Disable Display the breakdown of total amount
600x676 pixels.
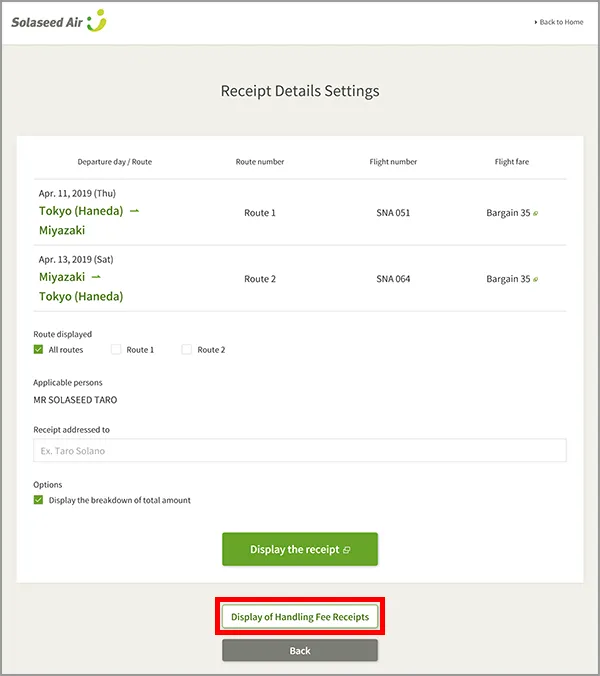point(39,500)
